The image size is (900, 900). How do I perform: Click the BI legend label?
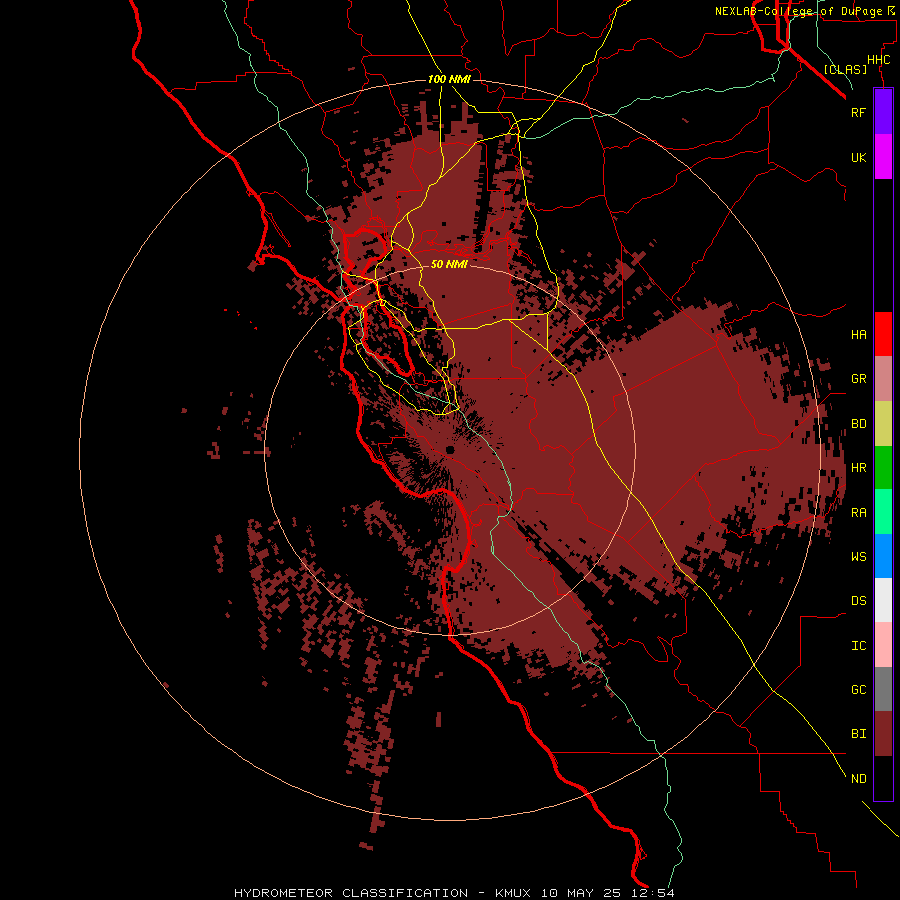[858, 734]
